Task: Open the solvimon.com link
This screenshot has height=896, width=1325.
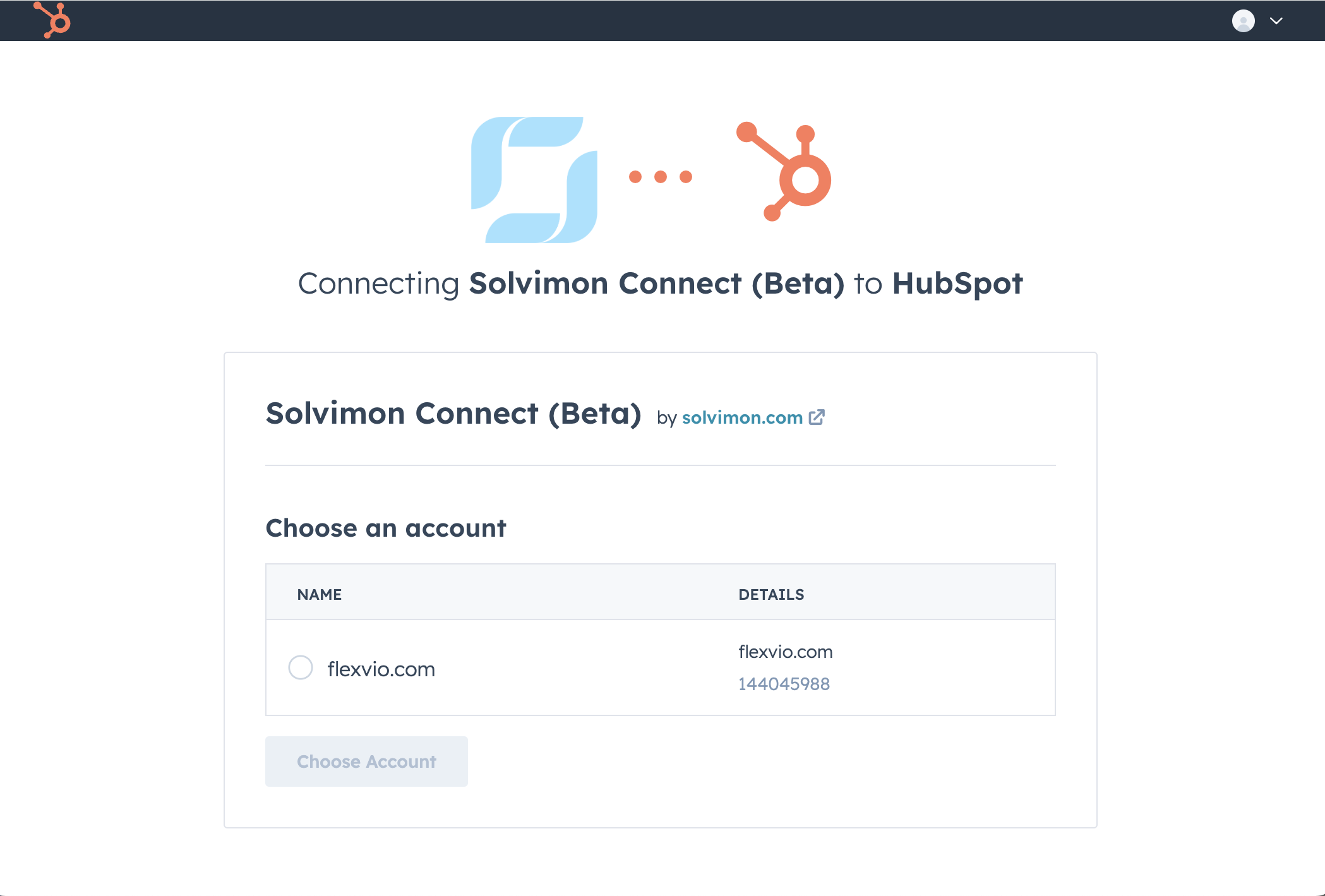Action: pyautogui.click(x=742, y=417)
